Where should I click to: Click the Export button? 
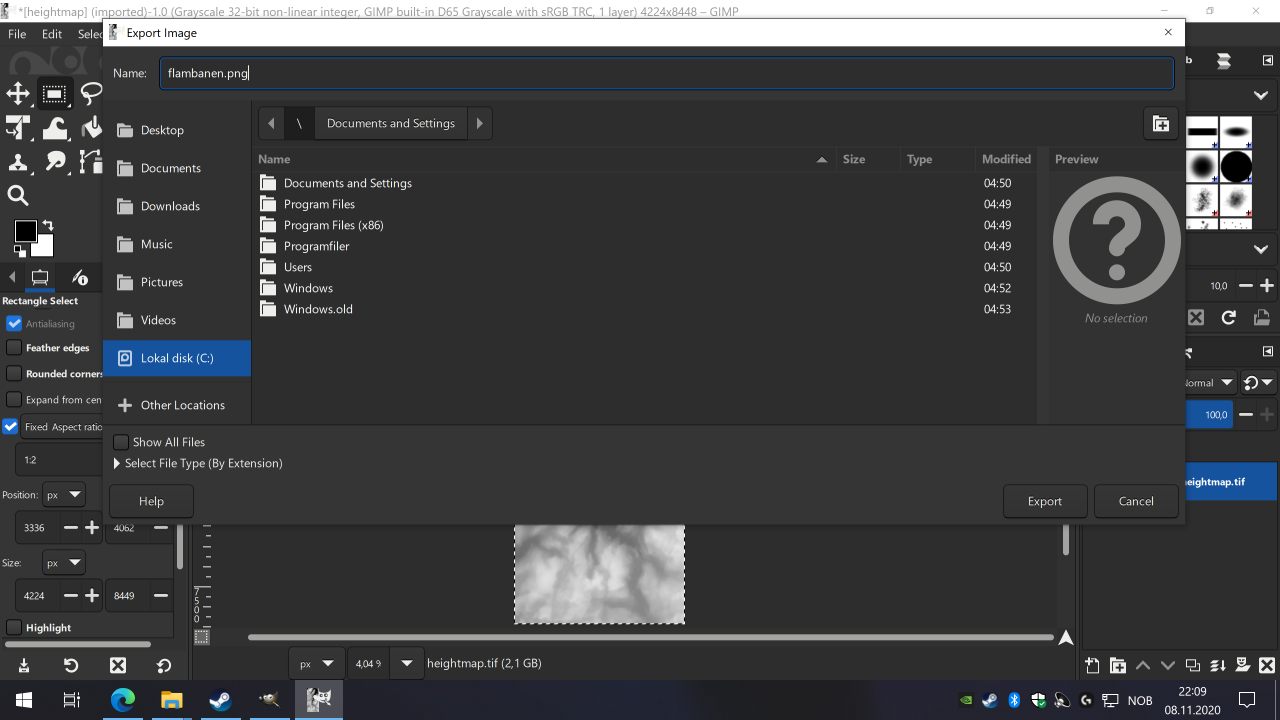tap(1044, 501)
